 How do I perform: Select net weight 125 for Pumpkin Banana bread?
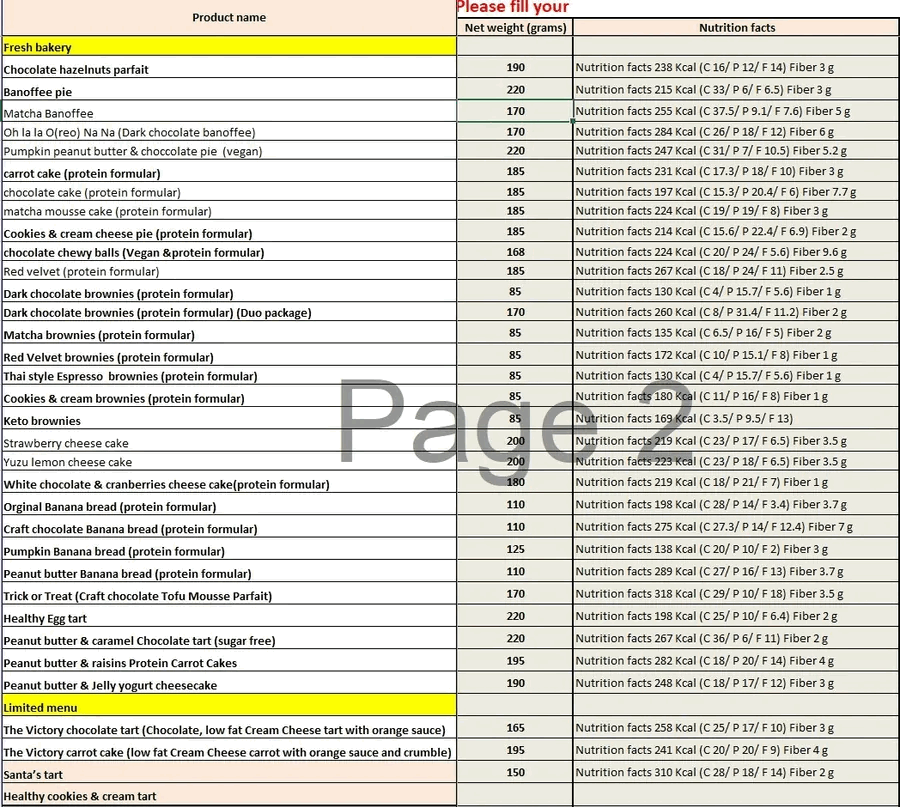tap(515, 549)
